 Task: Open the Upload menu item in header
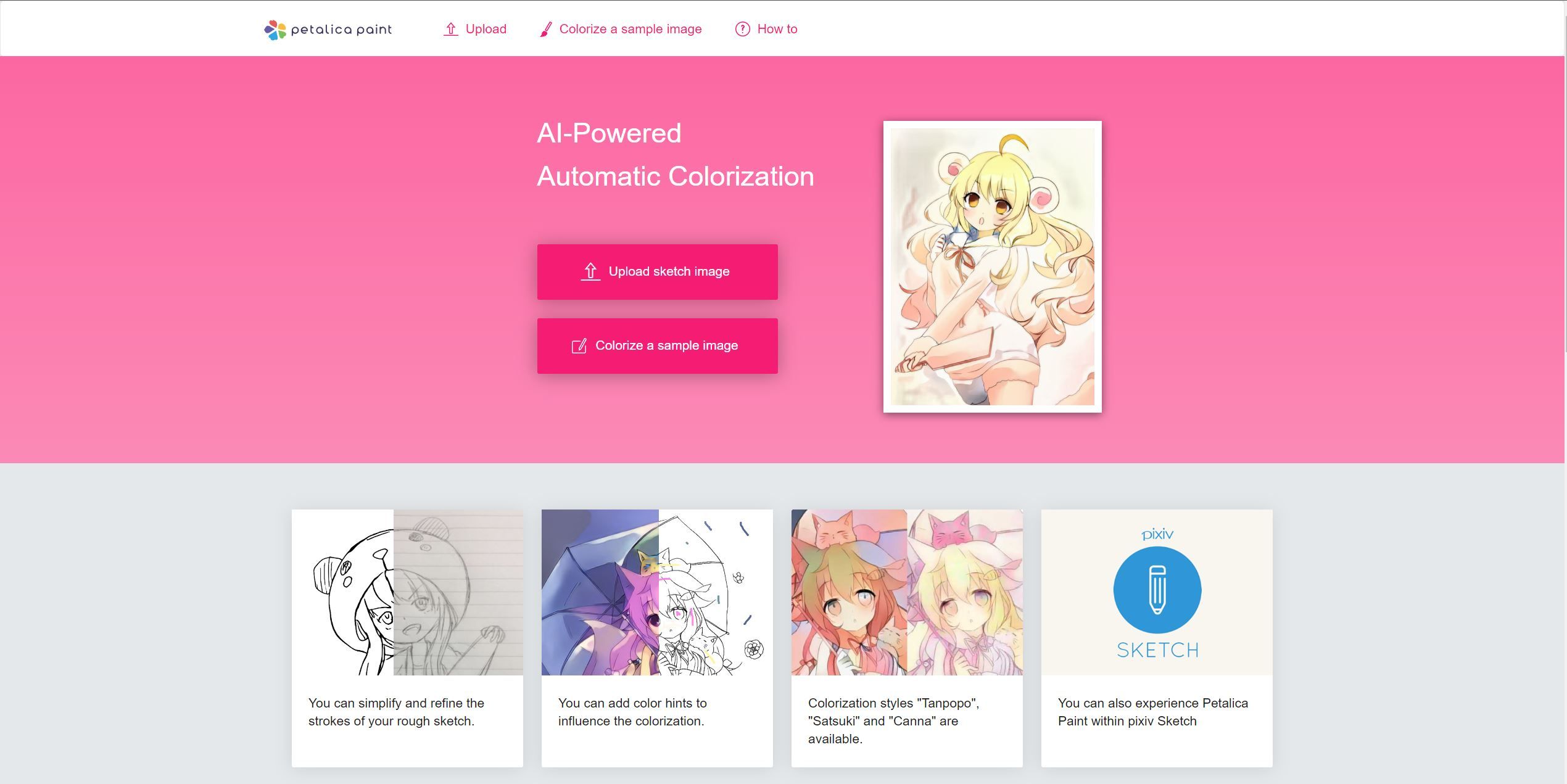tap(486, 29)
